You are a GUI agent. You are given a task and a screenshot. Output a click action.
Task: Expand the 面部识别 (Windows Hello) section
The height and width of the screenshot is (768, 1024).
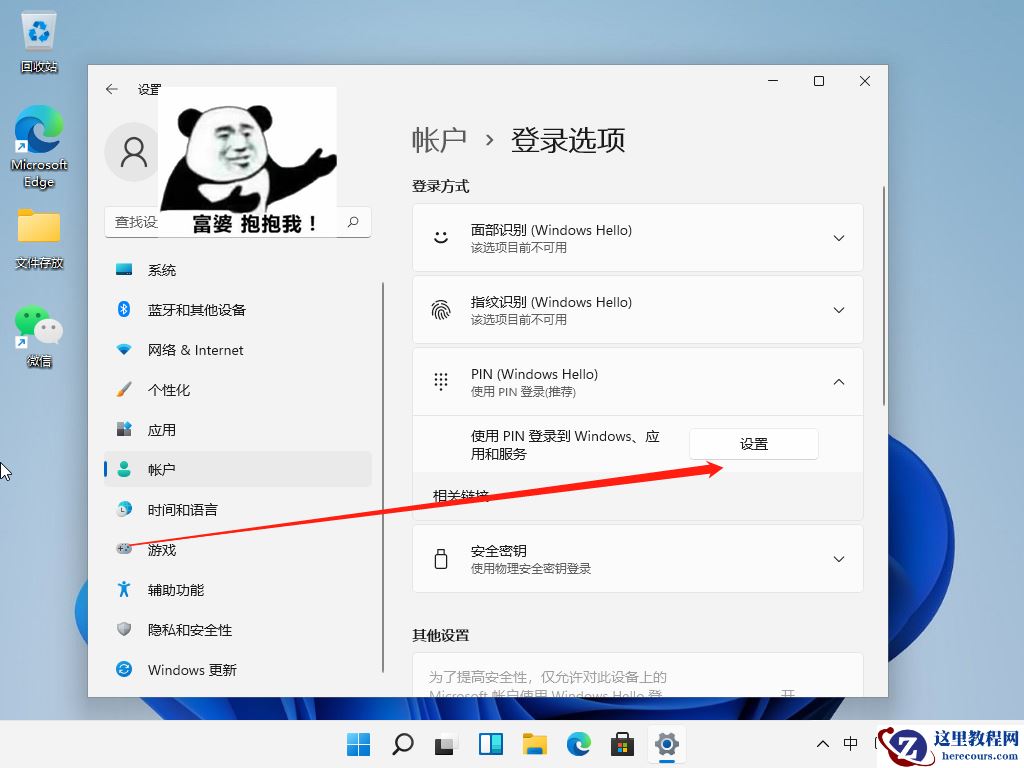click(x=838, y=237)
